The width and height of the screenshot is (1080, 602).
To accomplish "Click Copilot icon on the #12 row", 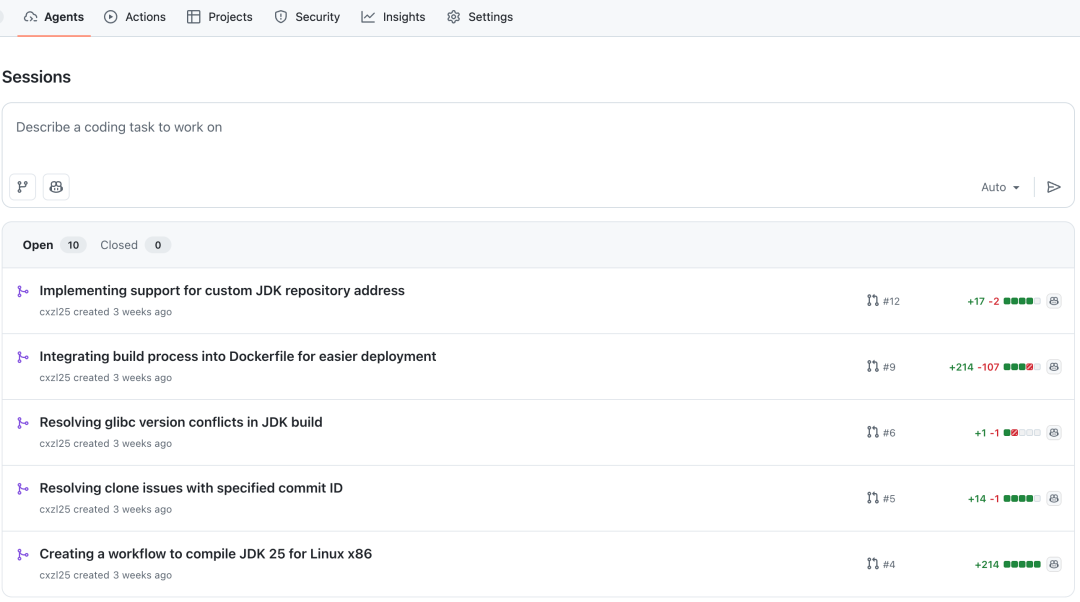I will click(x=1054, y=301).
